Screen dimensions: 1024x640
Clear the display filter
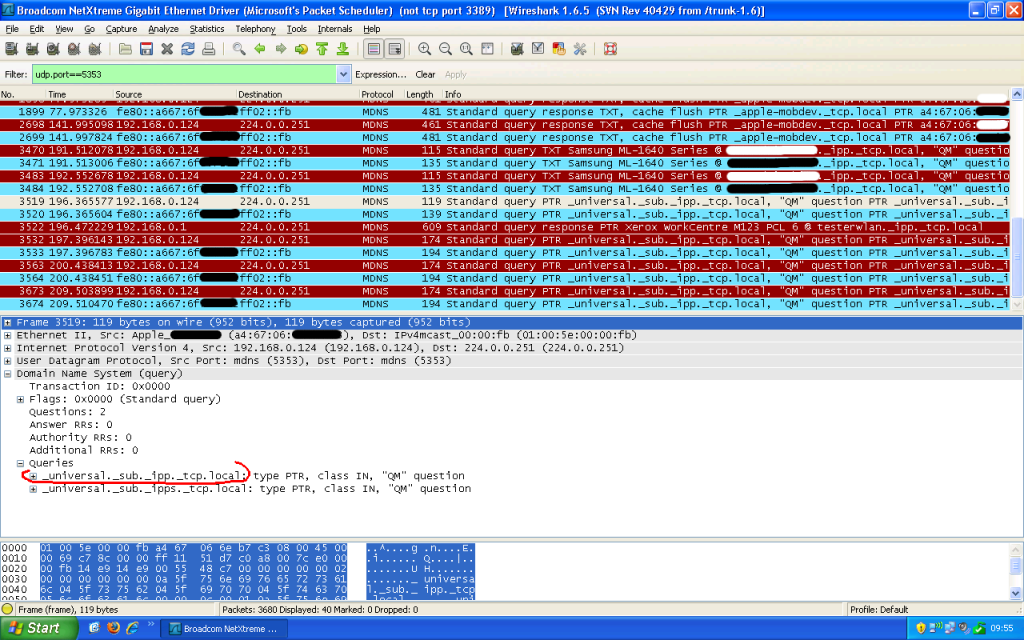[x=425, y=74]
